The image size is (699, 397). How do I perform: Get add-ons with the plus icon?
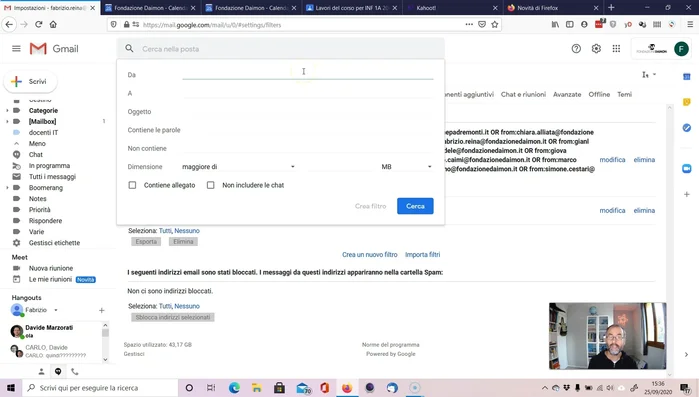[687, 194]
